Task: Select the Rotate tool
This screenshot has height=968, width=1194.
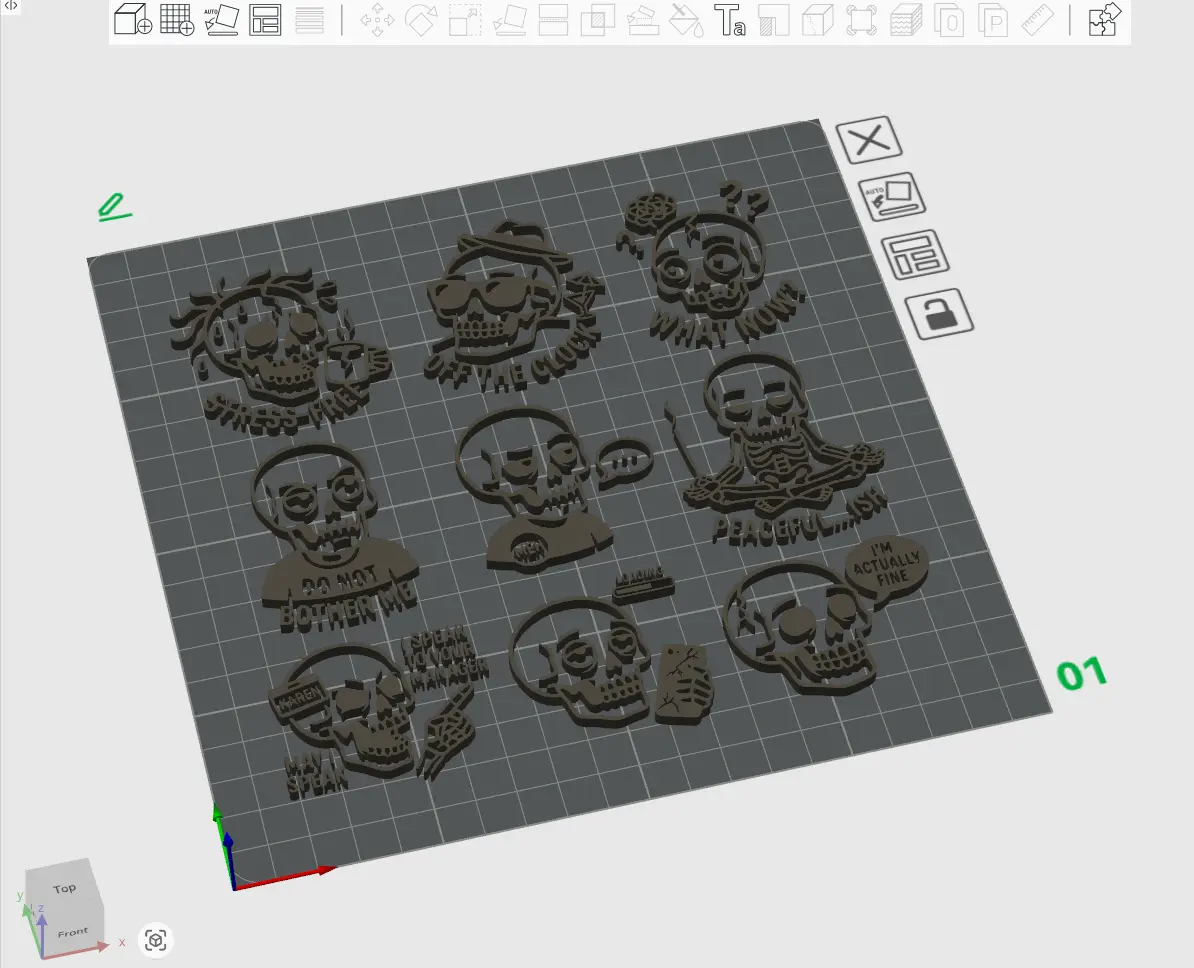Action: click(420, 20)
